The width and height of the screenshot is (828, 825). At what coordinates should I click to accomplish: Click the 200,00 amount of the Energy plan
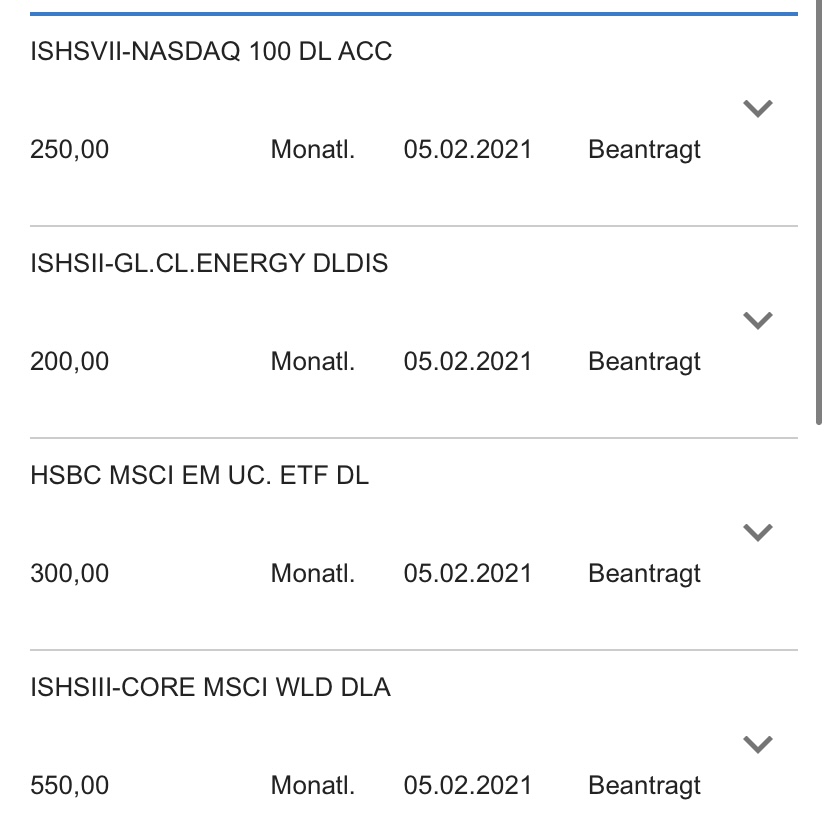[x=70, y=362]
